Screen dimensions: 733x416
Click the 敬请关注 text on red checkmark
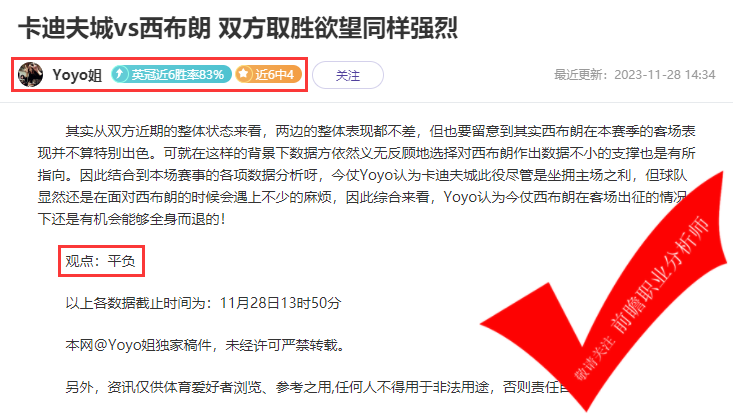[595, 358]
